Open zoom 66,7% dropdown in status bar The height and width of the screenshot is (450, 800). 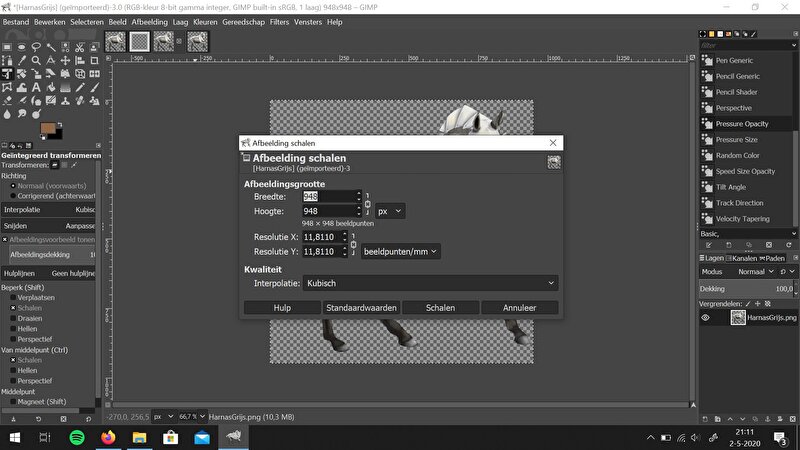192,417
